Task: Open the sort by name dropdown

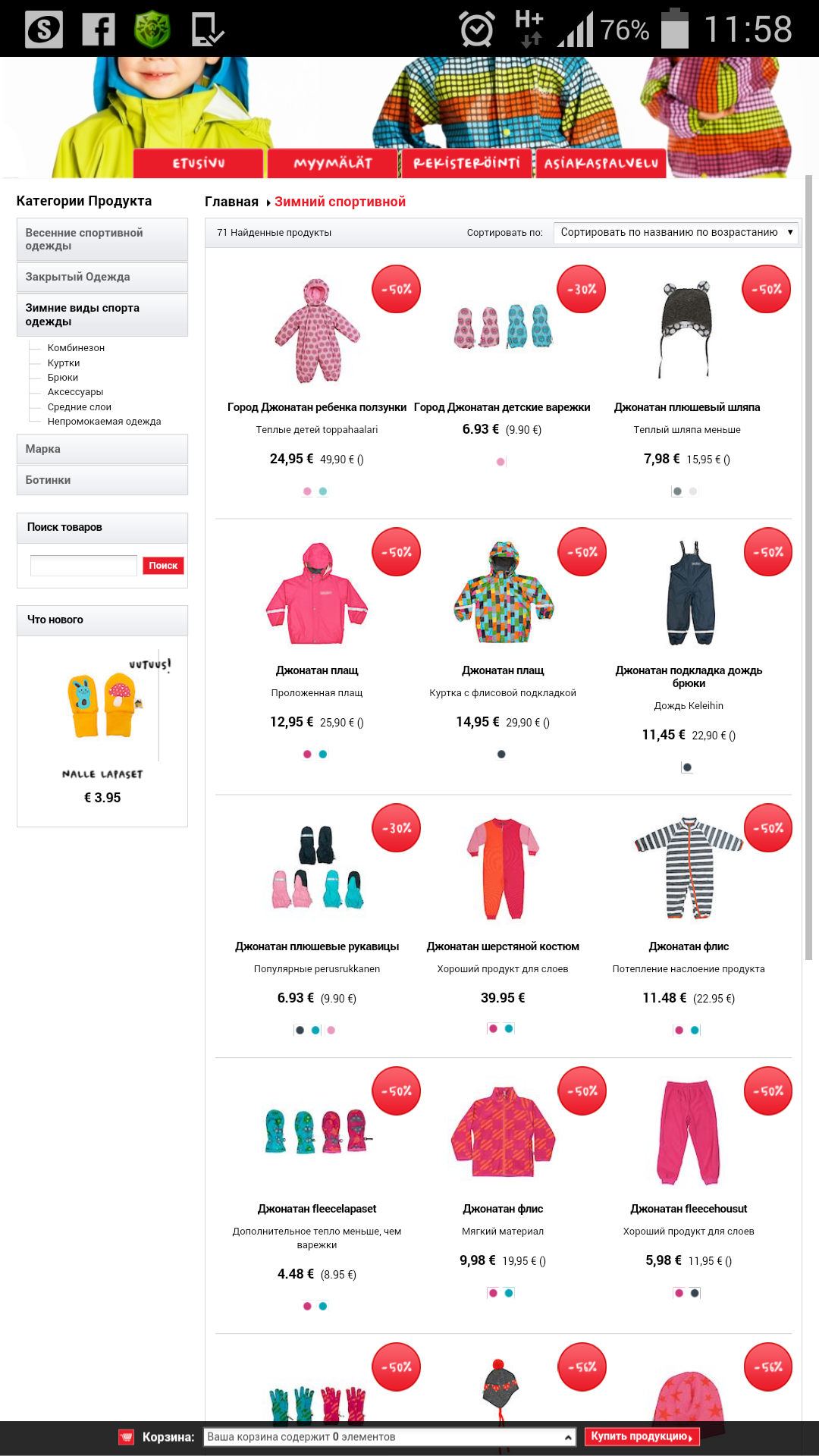Action: pos(676,232)
